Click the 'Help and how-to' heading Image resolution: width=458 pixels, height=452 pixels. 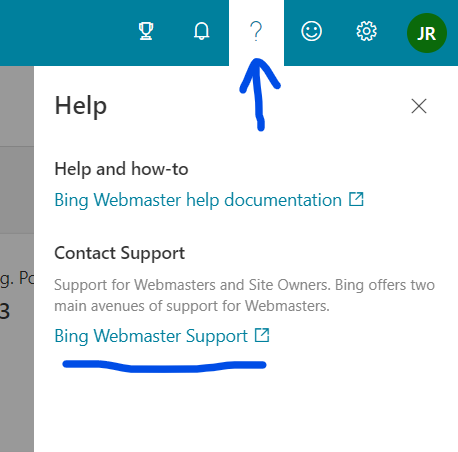[121, 169]
